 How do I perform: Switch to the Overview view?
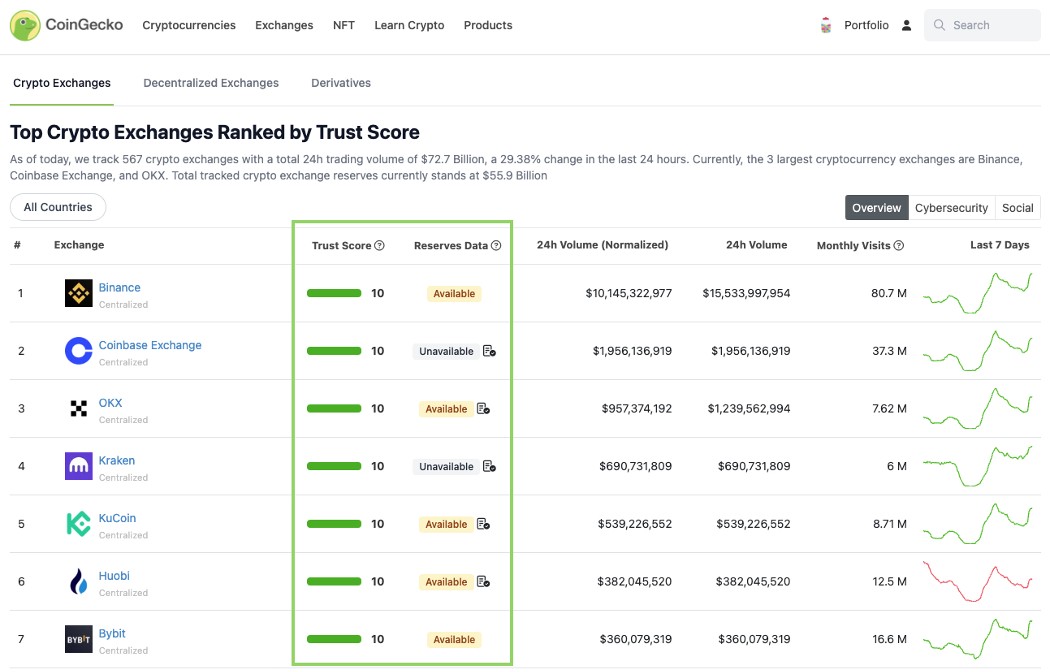coord(876,207)
